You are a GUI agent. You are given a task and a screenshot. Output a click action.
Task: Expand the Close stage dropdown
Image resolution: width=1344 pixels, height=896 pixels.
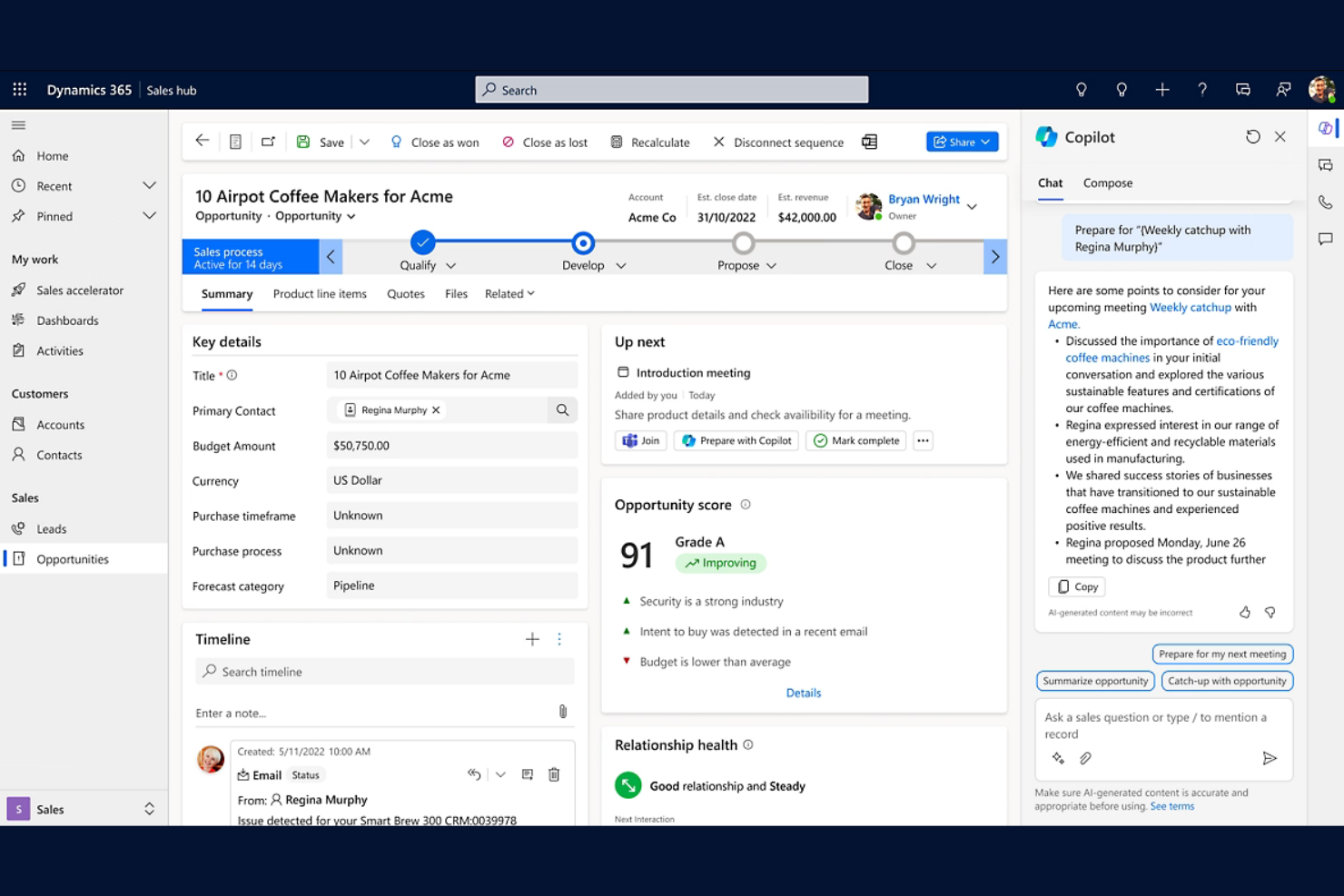931,266
